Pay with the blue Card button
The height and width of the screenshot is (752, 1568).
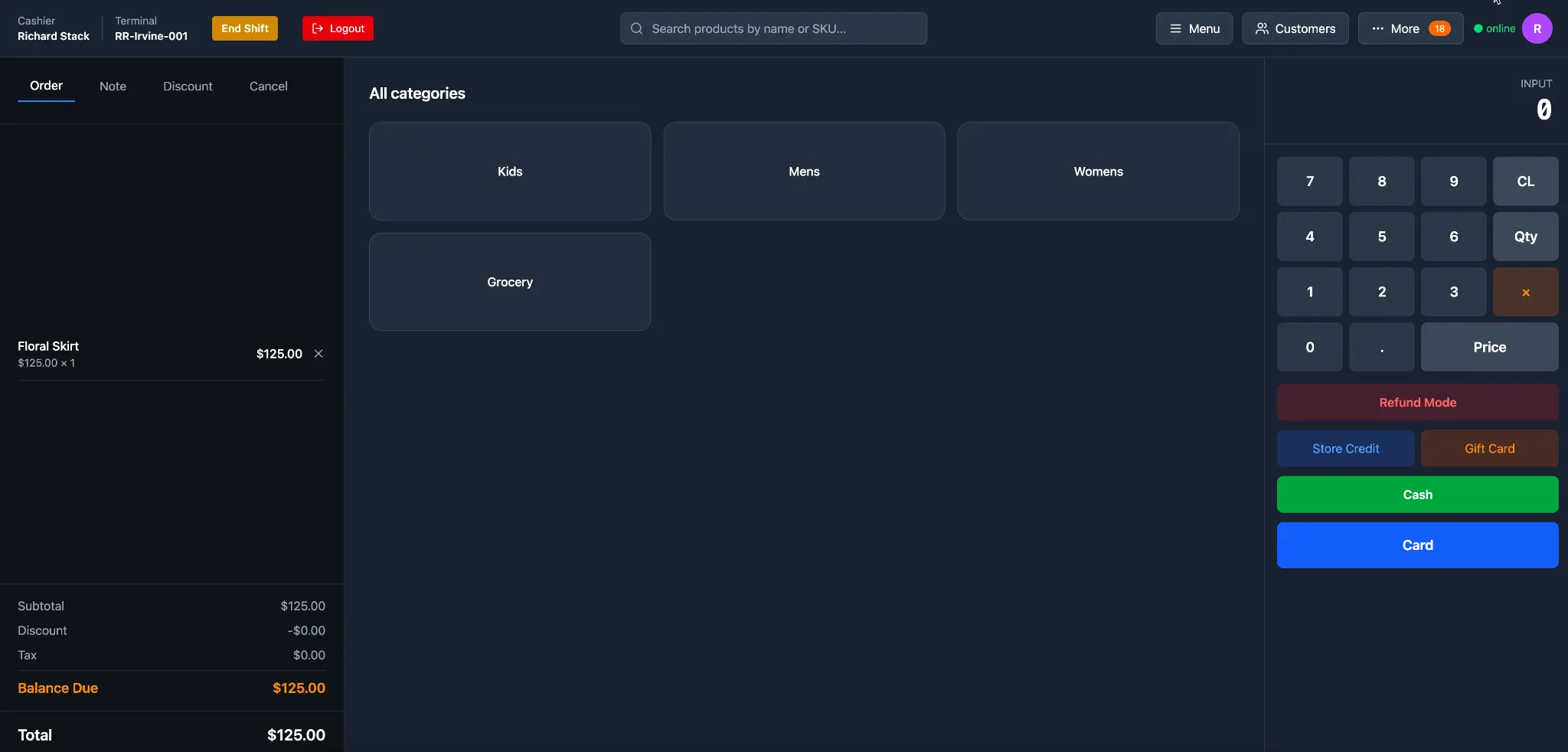tap(1417, 545)
